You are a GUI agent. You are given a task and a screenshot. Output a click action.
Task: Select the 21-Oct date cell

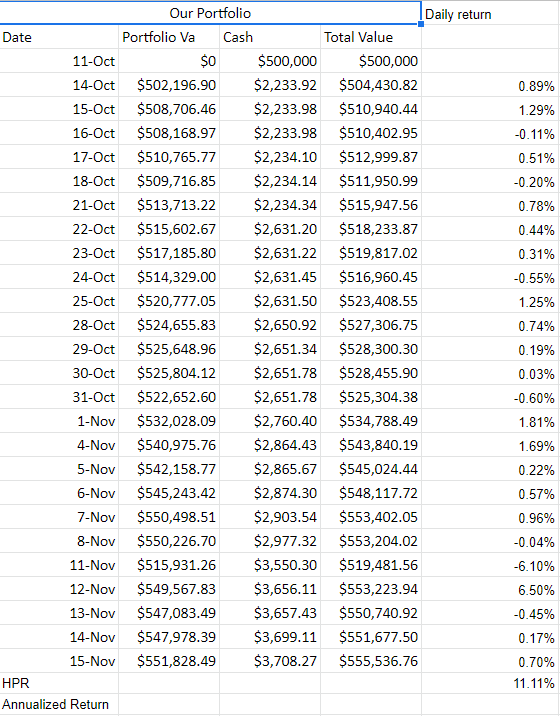(x=59, y=205)
